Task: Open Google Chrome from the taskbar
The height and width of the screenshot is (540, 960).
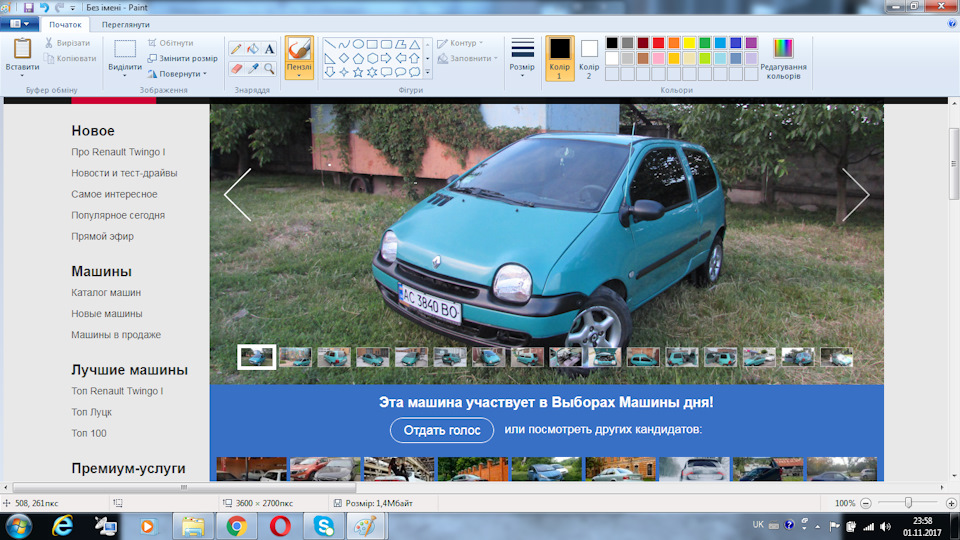Action: (x=236, y=526)
